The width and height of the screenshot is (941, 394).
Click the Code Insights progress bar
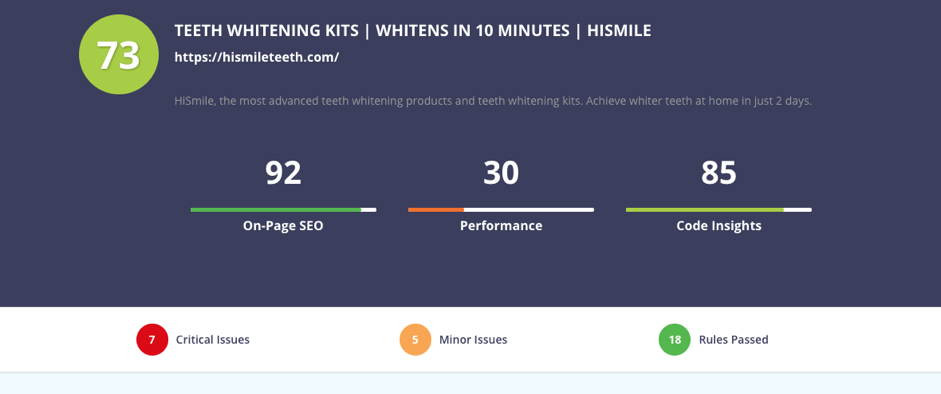pos(719,210)
